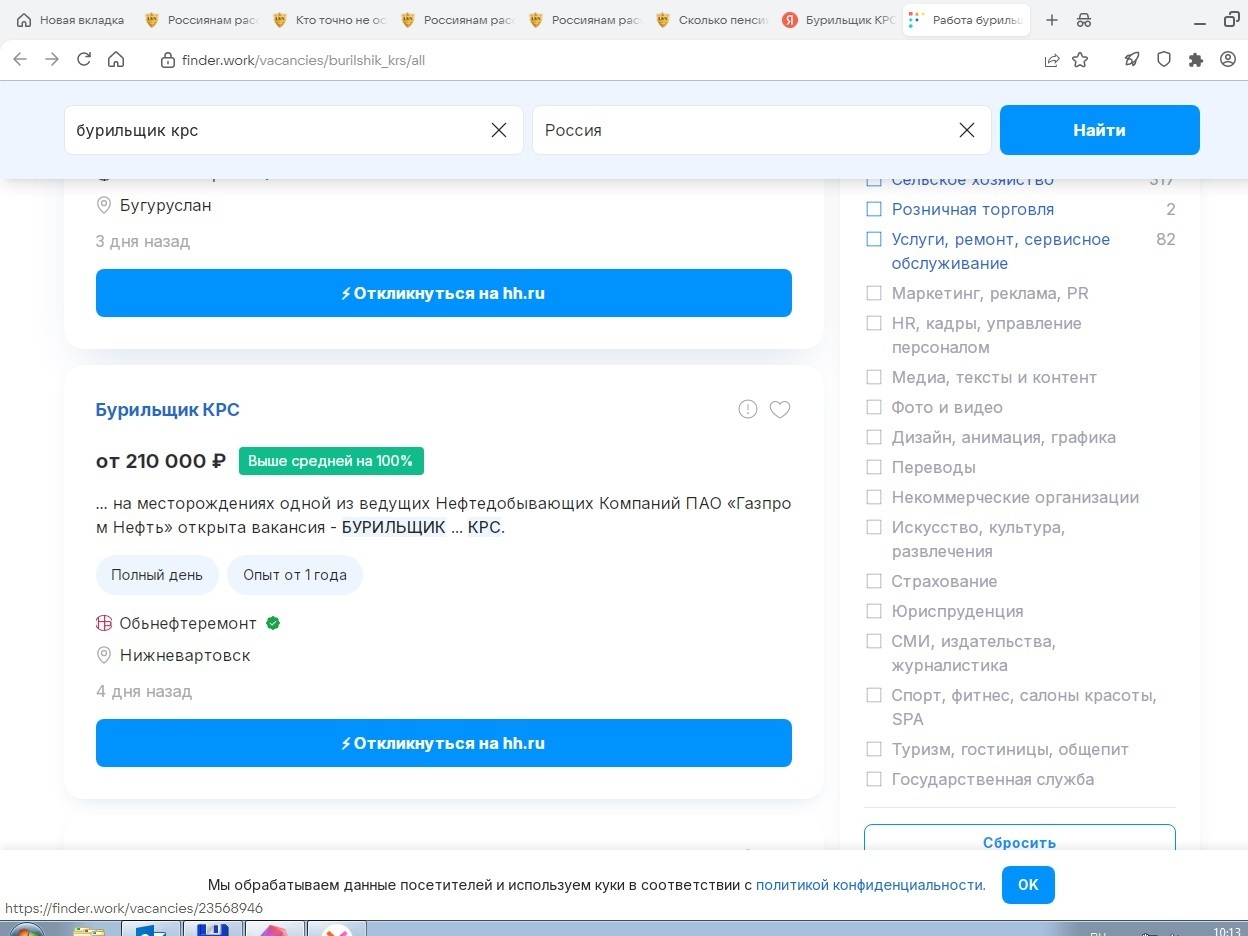Screen dimensions: 1248x936
Task: Share this page via toolbar icon
Action: (1052, 60)
